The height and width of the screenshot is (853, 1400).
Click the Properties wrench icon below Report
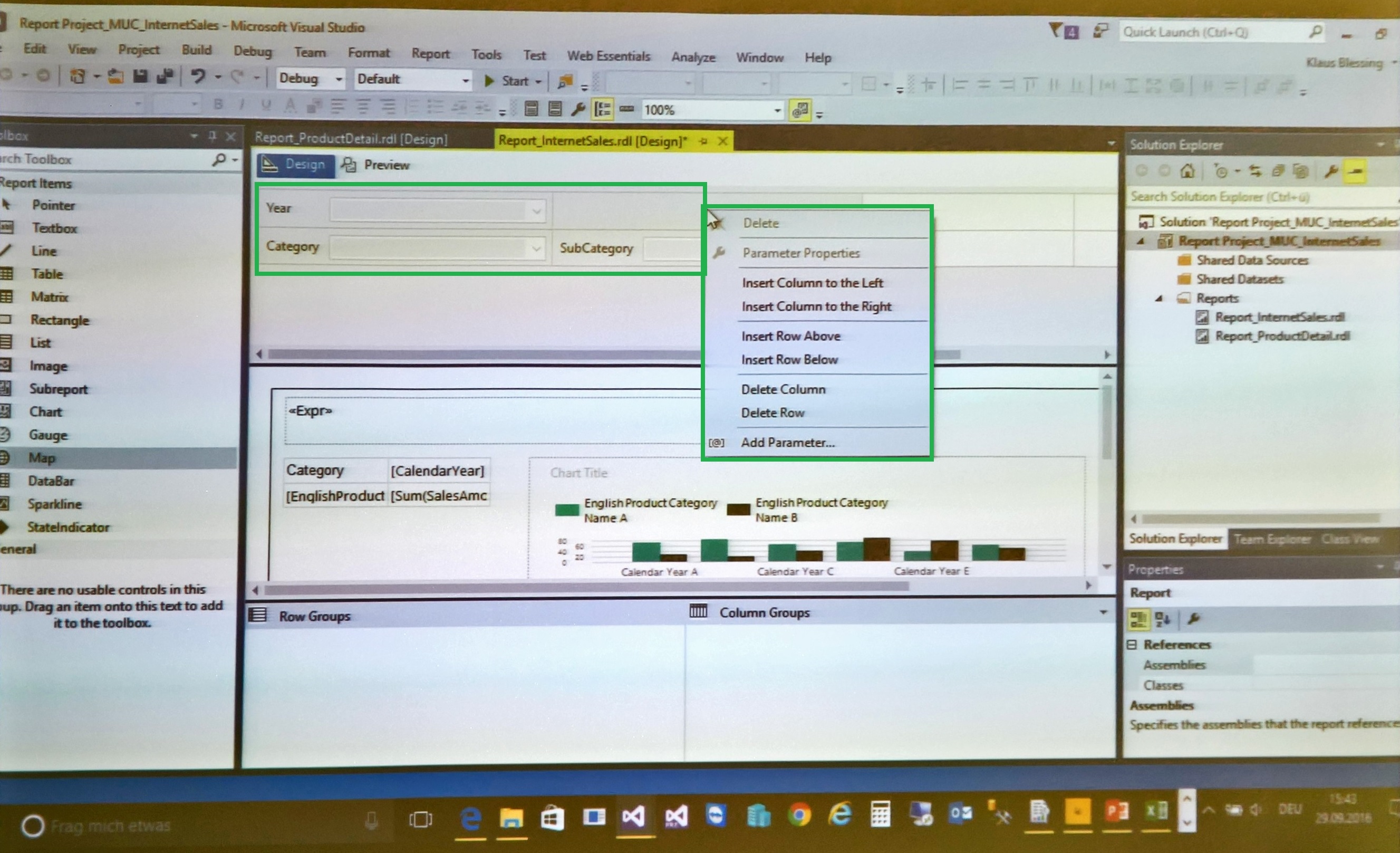click(1193, 619)
